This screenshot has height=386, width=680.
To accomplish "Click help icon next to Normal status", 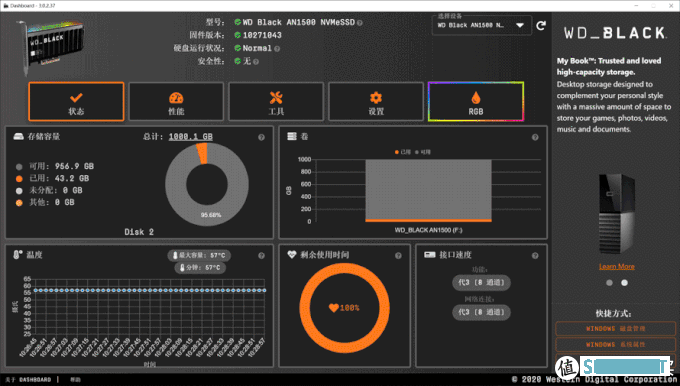I will 277,49.
